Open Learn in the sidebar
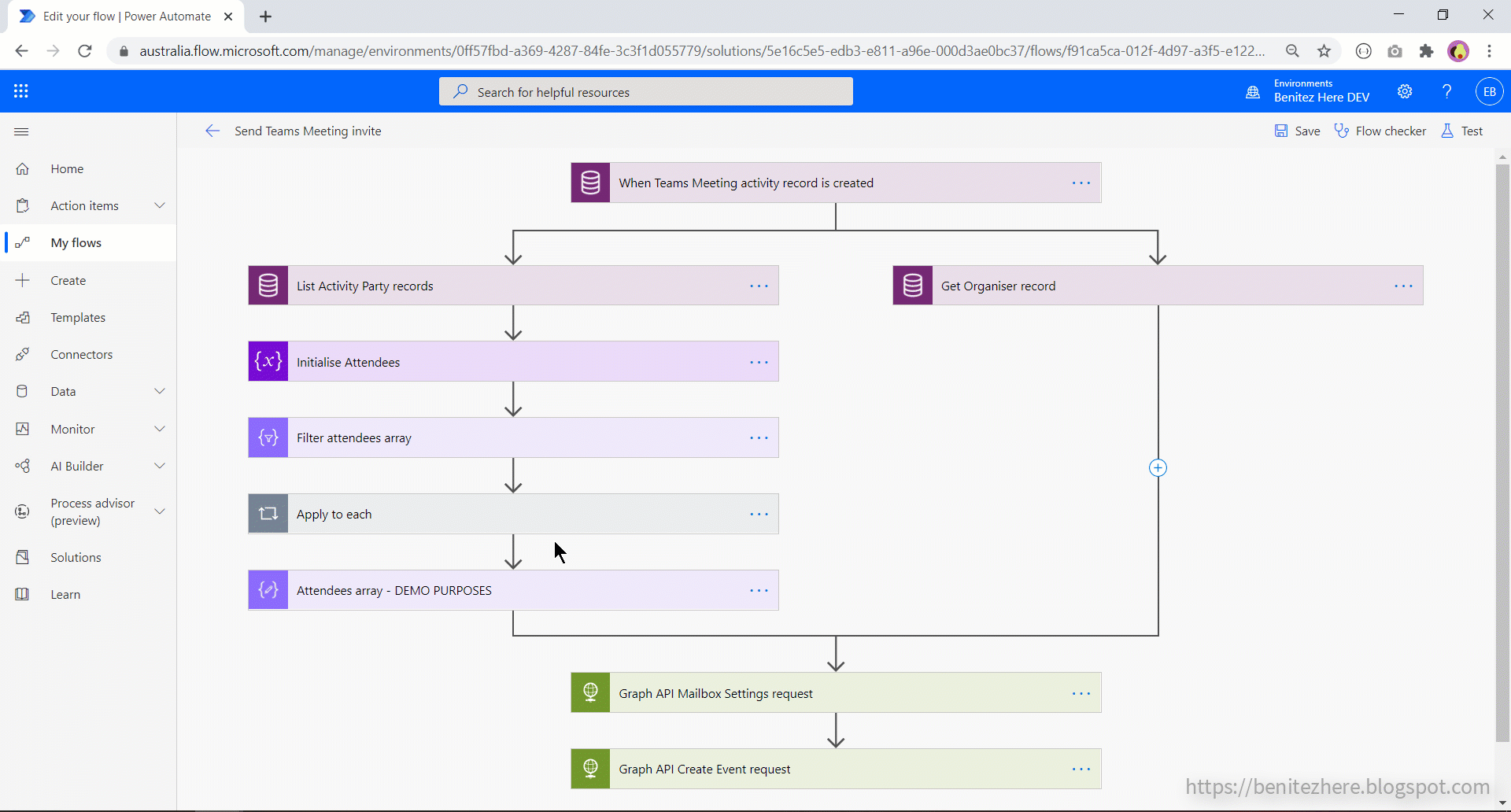 (88, 594)
